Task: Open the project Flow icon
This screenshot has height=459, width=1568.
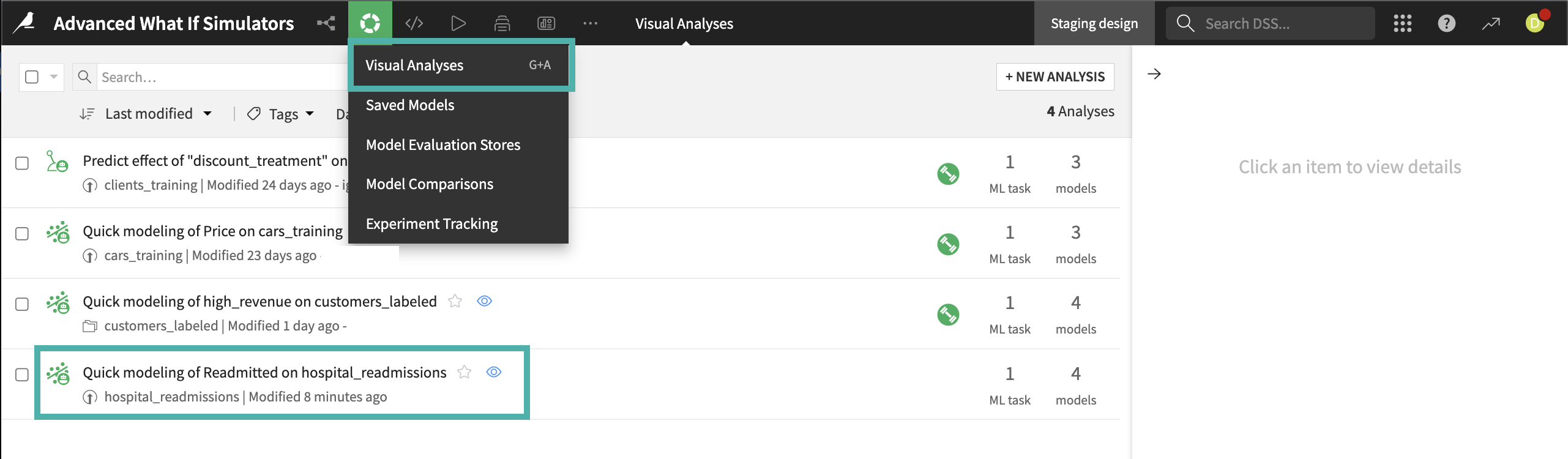Action: pos(325,23)
